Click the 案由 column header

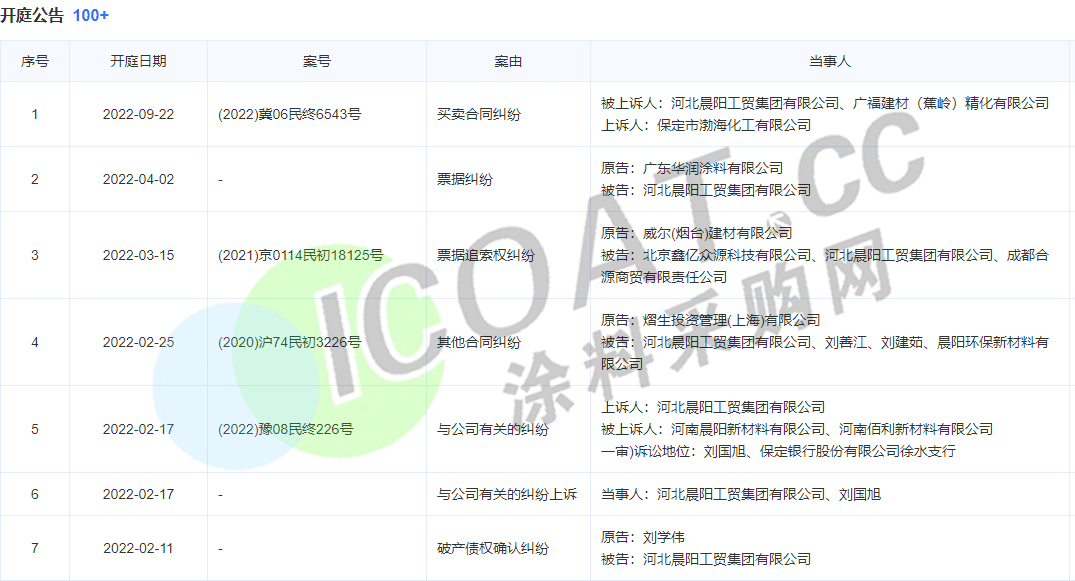[508, 61]
